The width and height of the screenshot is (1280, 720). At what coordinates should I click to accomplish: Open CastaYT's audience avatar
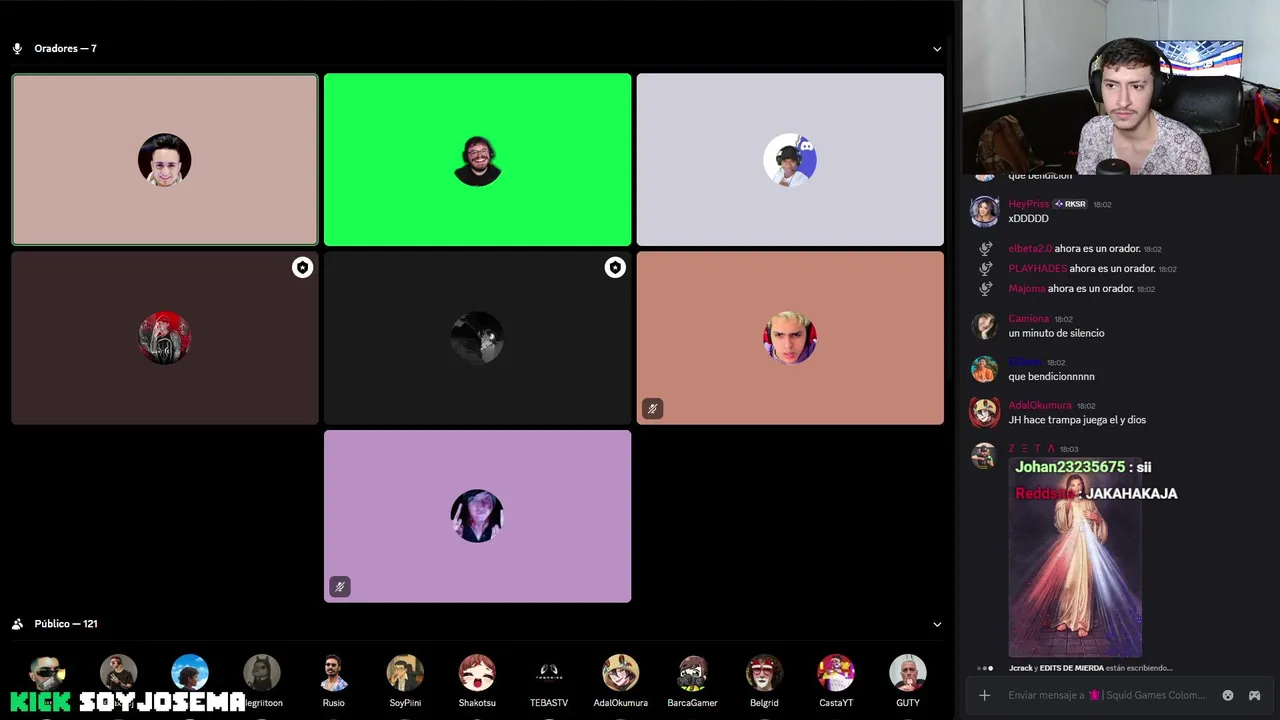836,673
